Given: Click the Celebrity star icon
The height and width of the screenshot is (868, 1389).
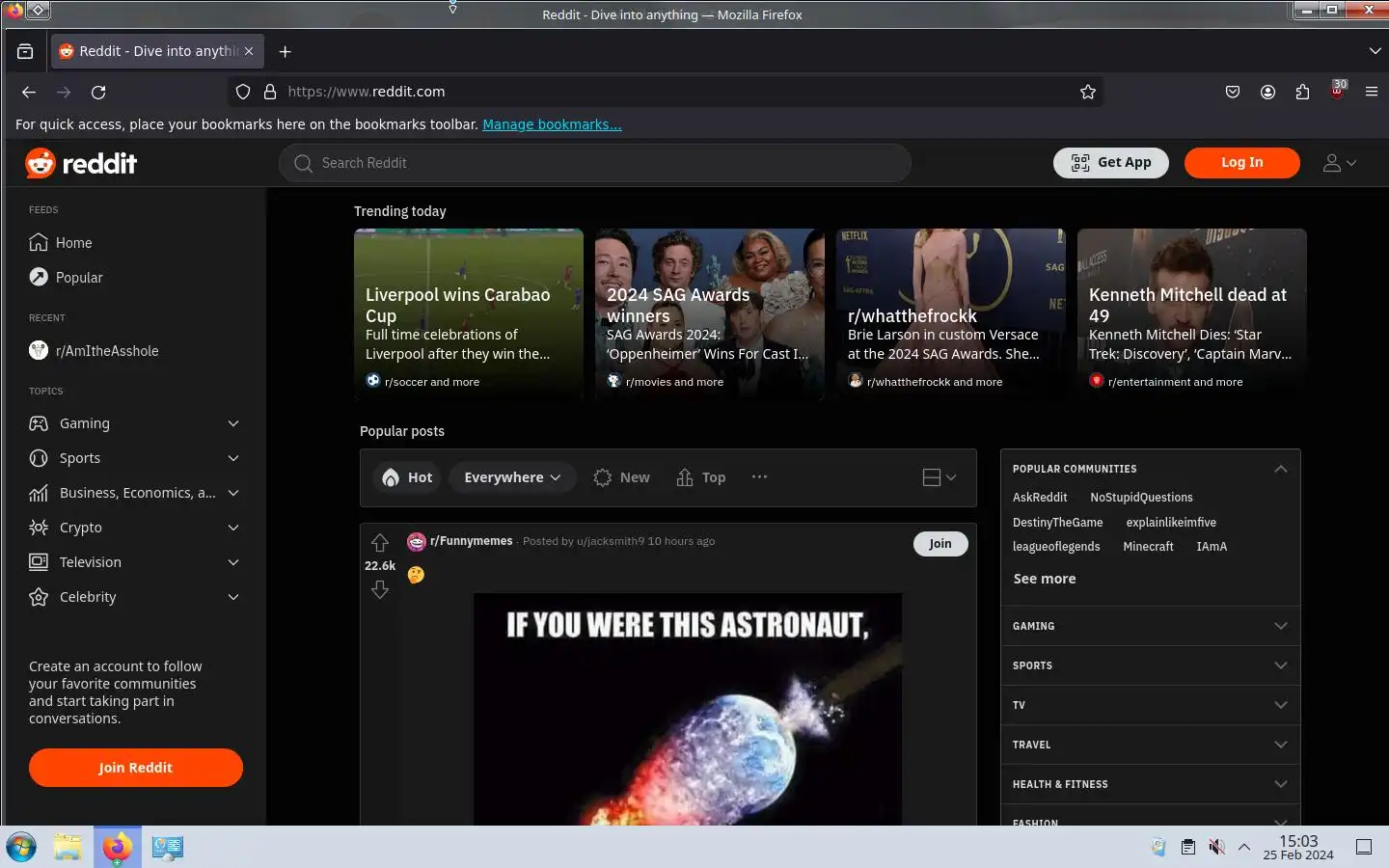Looking at the screenshot, I should click(39, 597).
